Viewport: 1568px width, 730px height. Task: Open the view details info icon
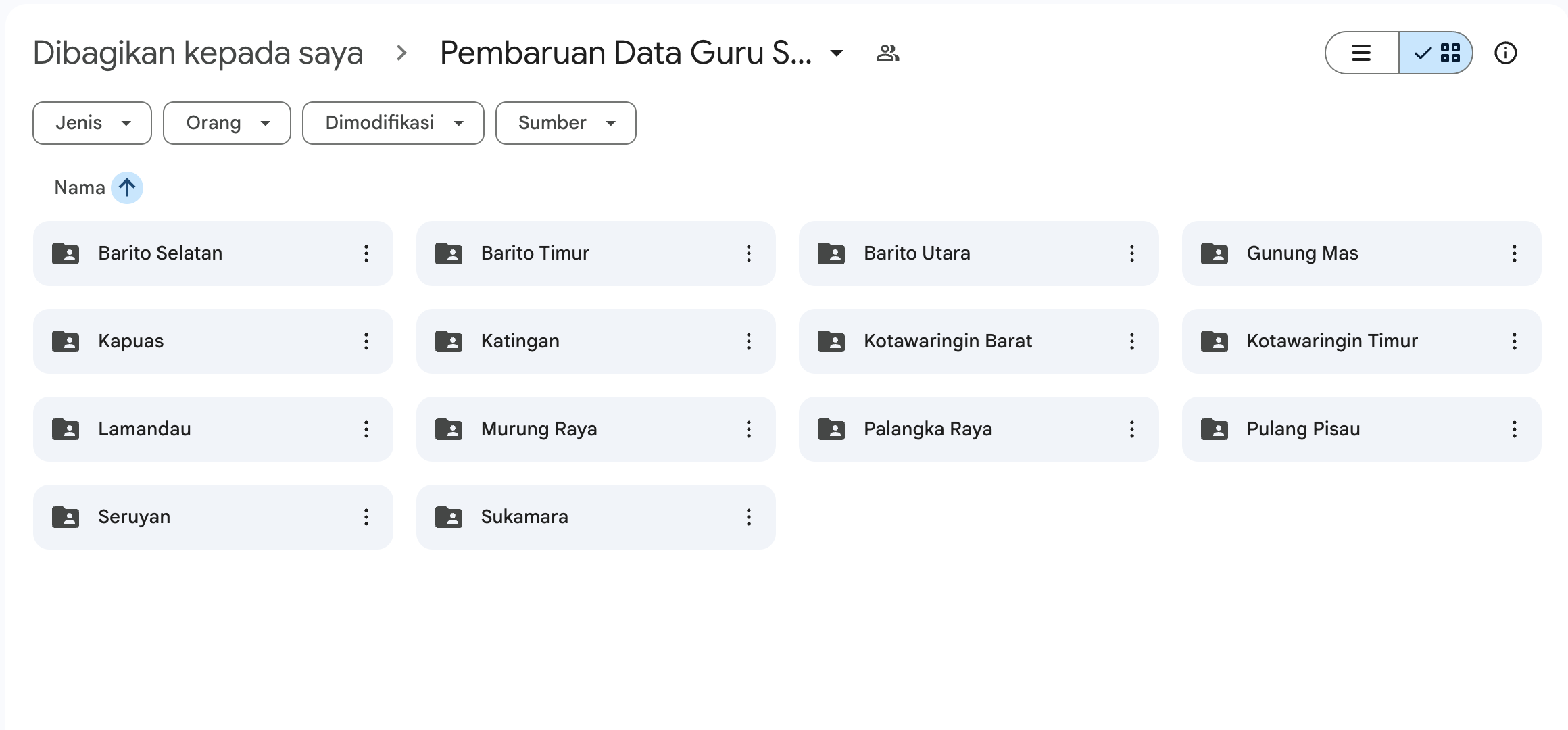(1505, 53)
